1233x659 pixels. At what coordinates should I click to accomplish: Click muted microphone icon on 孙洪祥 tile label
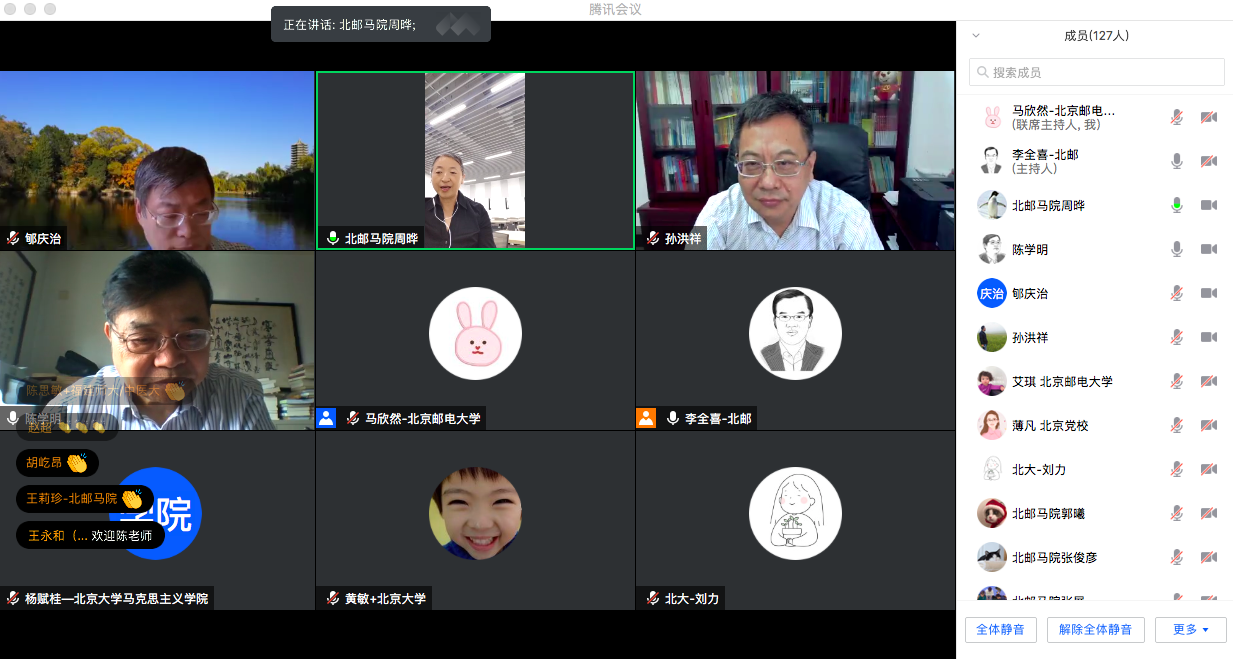[653, 238]
